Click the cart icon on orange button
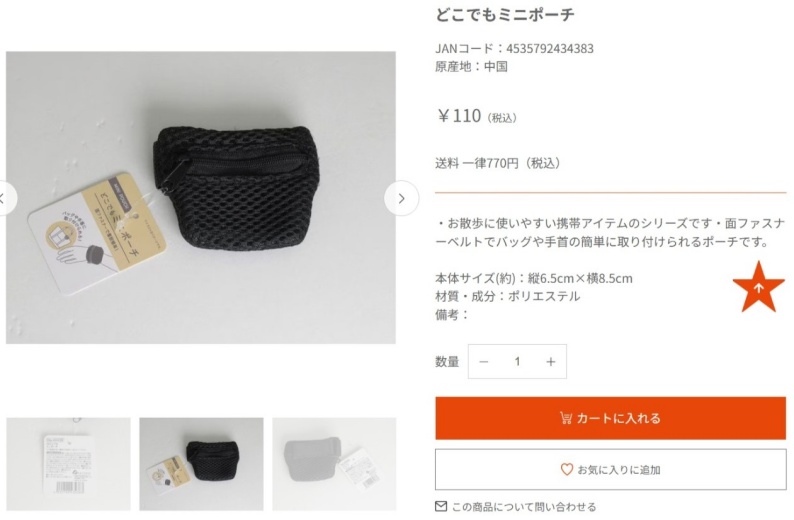Viewport: 794px width, 520px height. [566, 418]
